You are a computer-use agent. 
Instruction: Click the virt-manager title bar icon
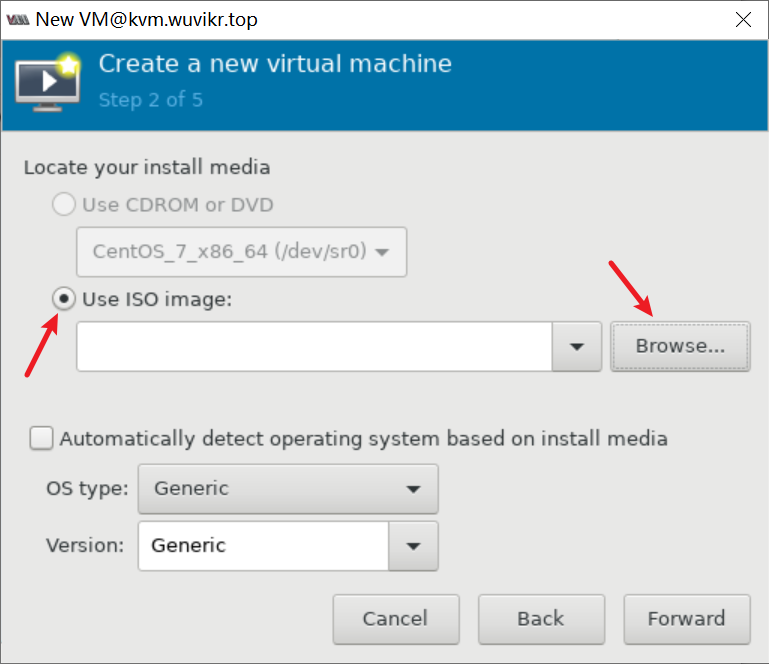(18, 20)
